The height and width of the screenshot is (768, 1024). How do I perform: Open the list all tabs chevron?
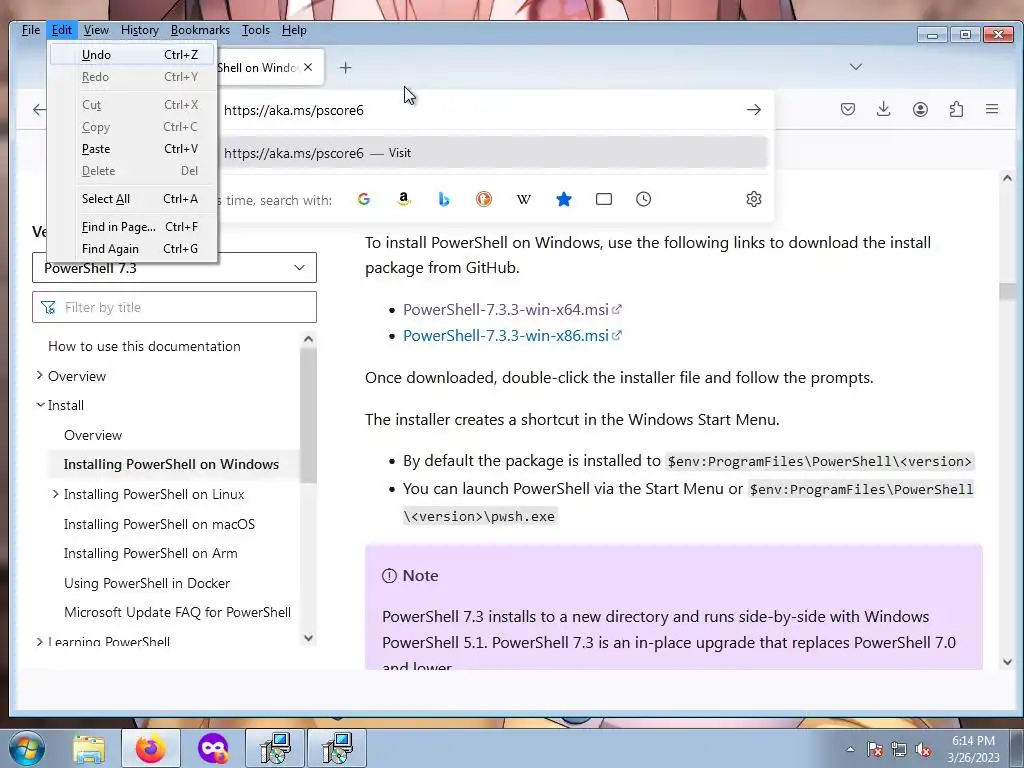pos(856,67)
